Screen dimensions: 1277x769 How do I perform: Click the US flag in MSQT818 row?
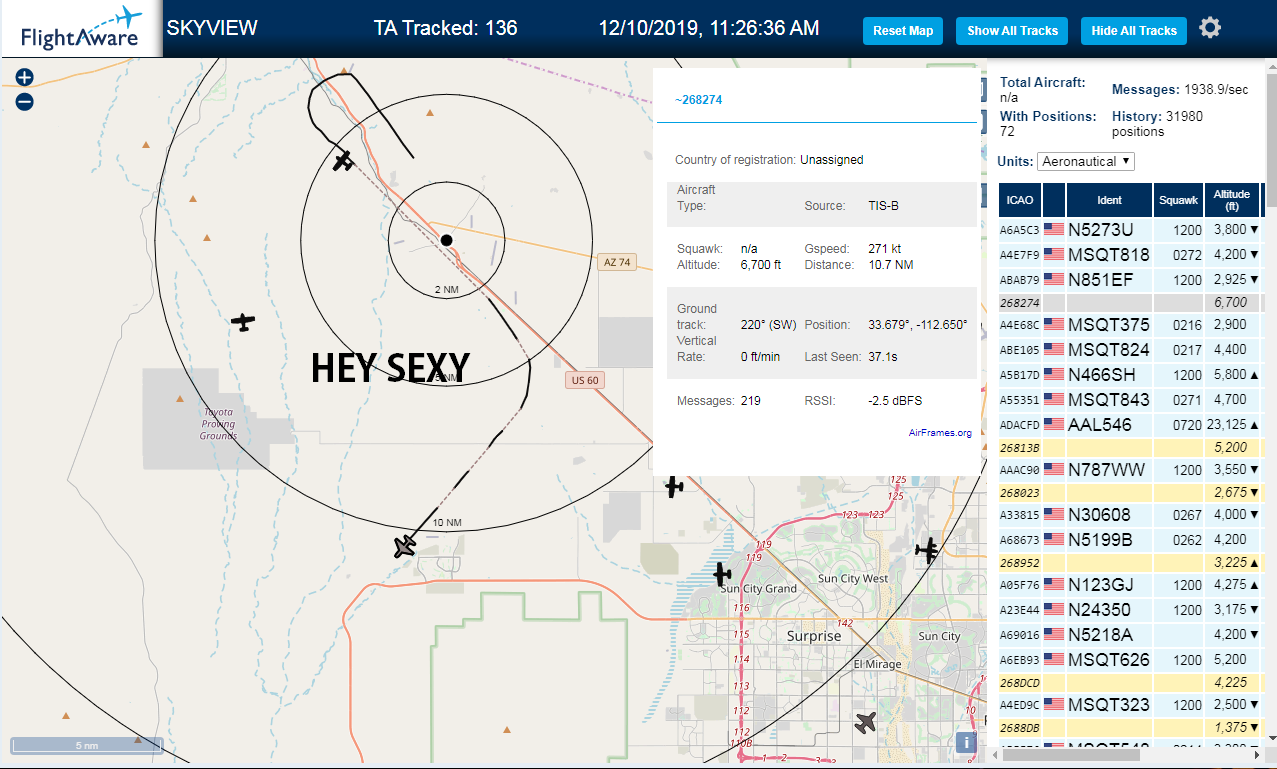coord(1054,254)
